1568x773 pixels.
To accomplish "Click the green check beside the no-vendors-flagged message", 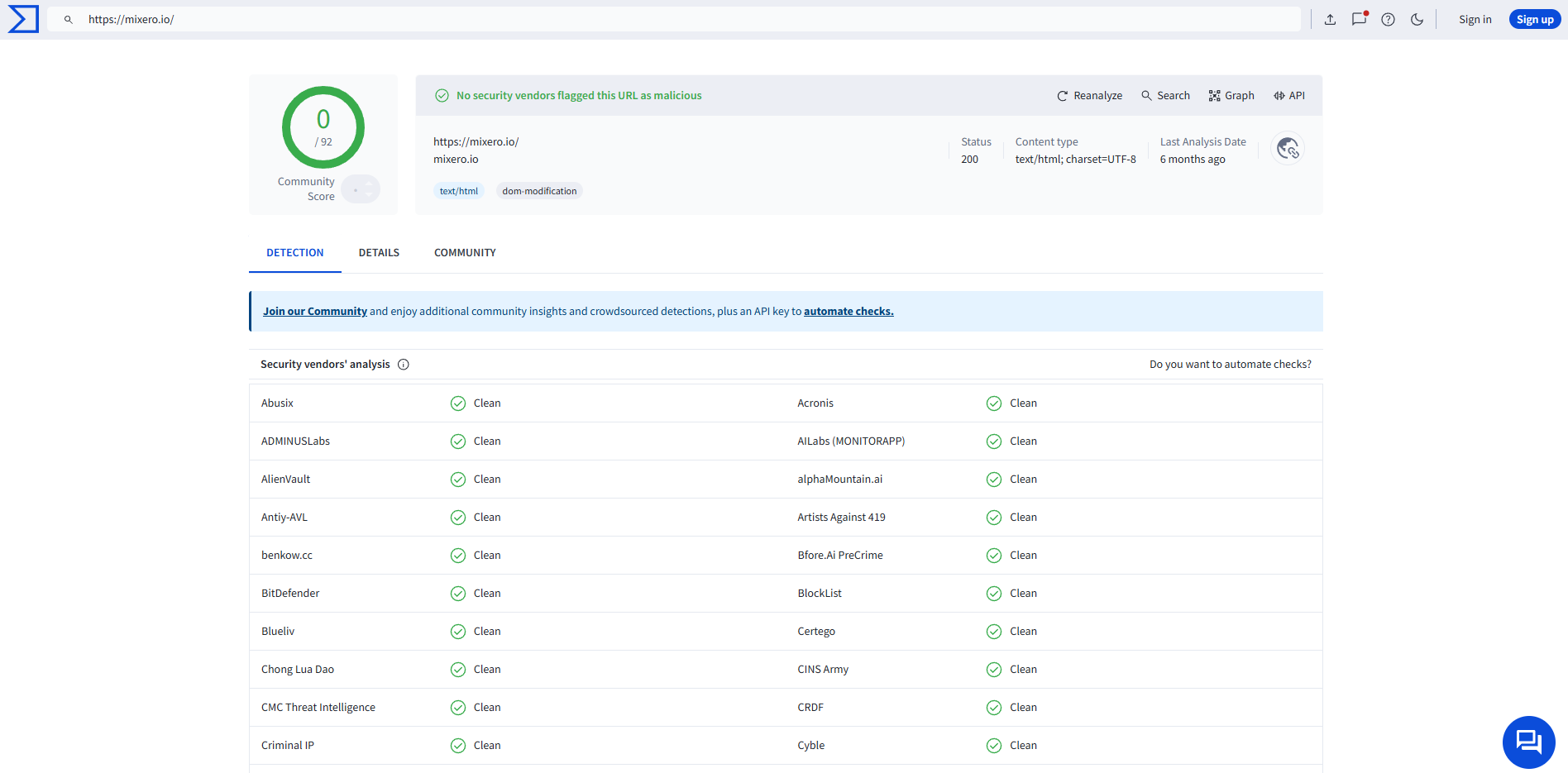I will (x=442, y=96).
